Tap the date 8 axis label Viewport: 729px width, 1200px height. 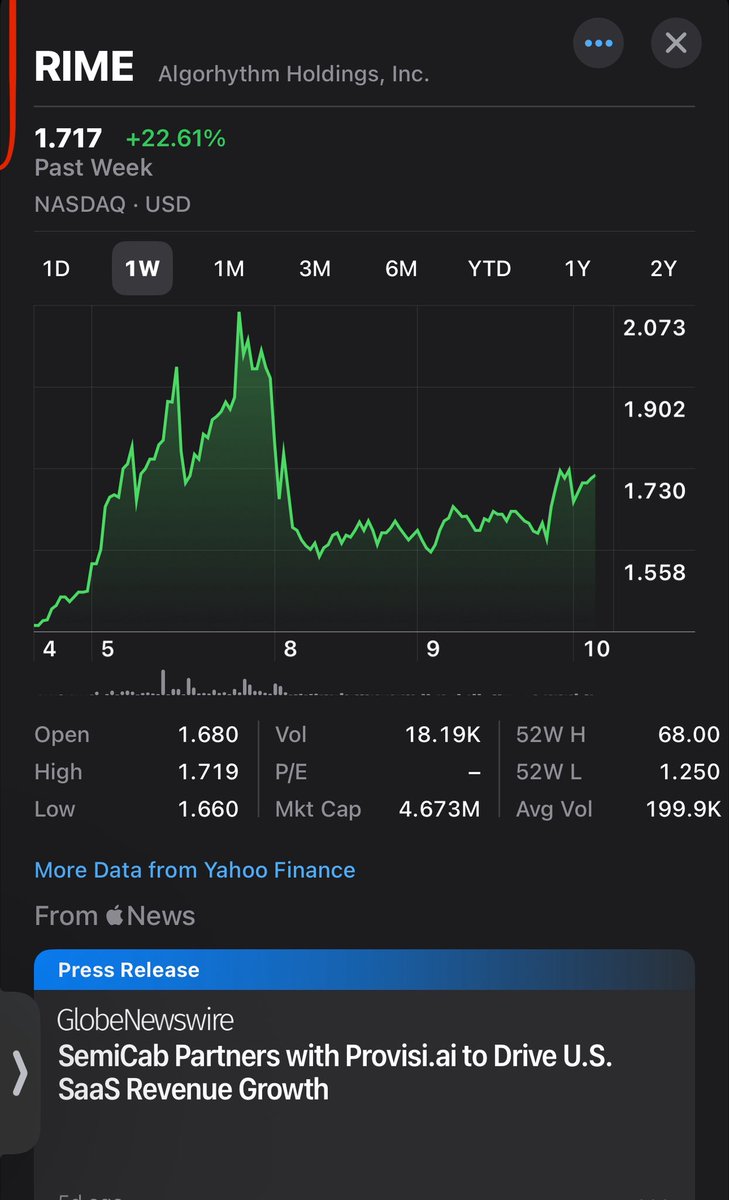290,649
